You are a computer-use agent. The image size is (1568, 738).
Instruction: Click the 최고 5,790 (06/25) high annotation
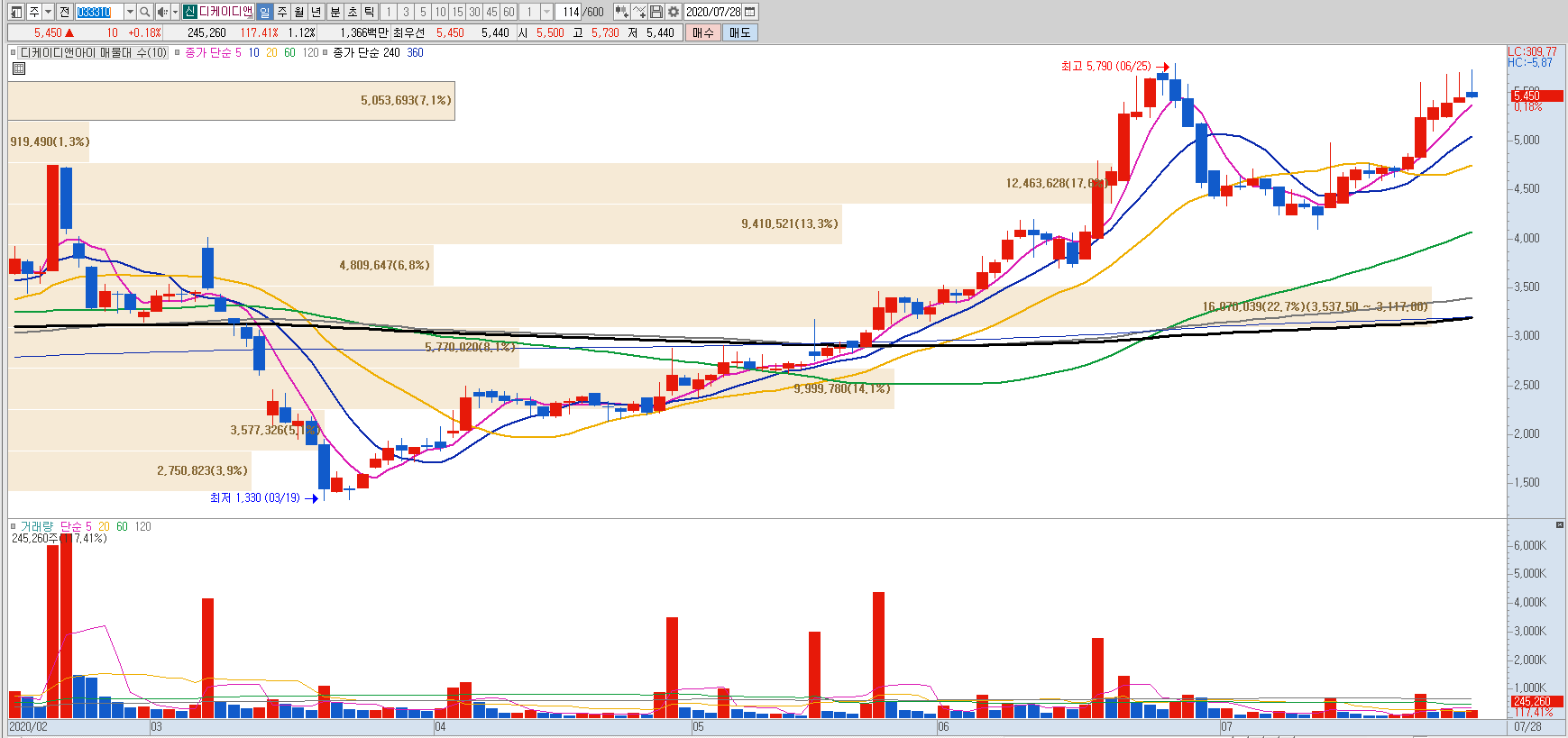[x=1105, y=66]
